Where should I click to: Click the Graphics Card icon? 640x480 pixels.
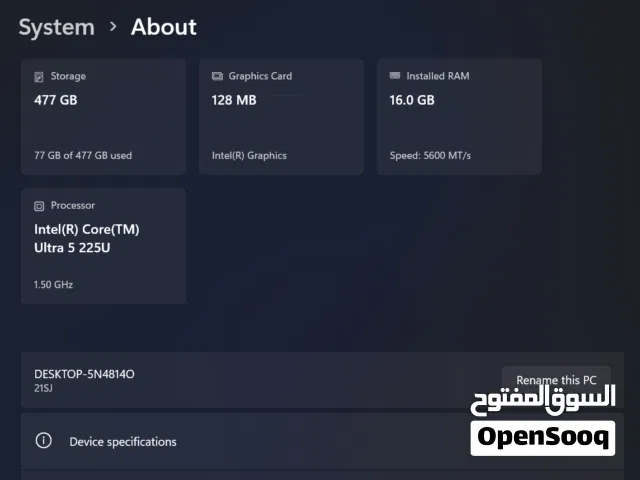(x=217, y=76)
